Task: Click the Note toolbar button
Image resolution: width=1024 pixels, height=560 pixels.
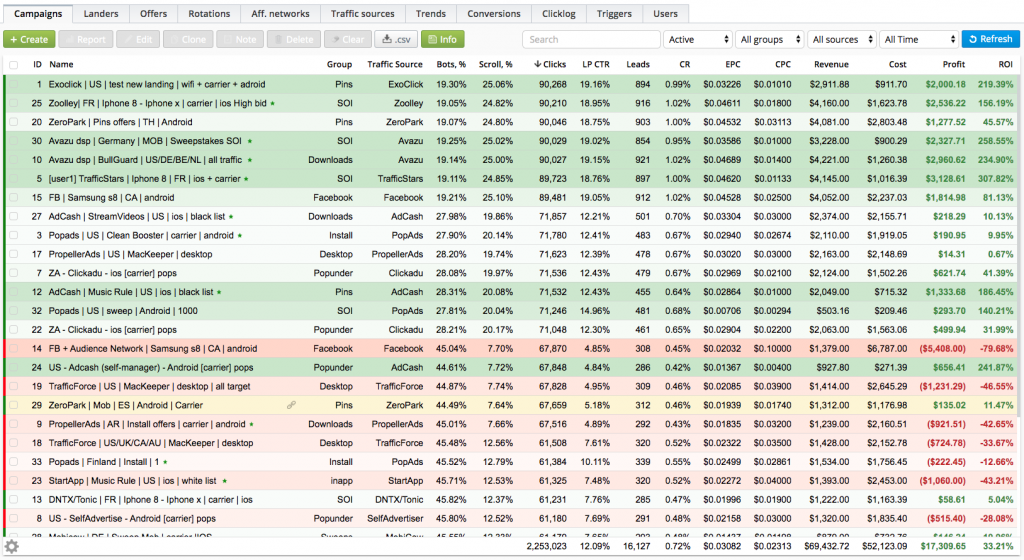Action: [240, 39]
